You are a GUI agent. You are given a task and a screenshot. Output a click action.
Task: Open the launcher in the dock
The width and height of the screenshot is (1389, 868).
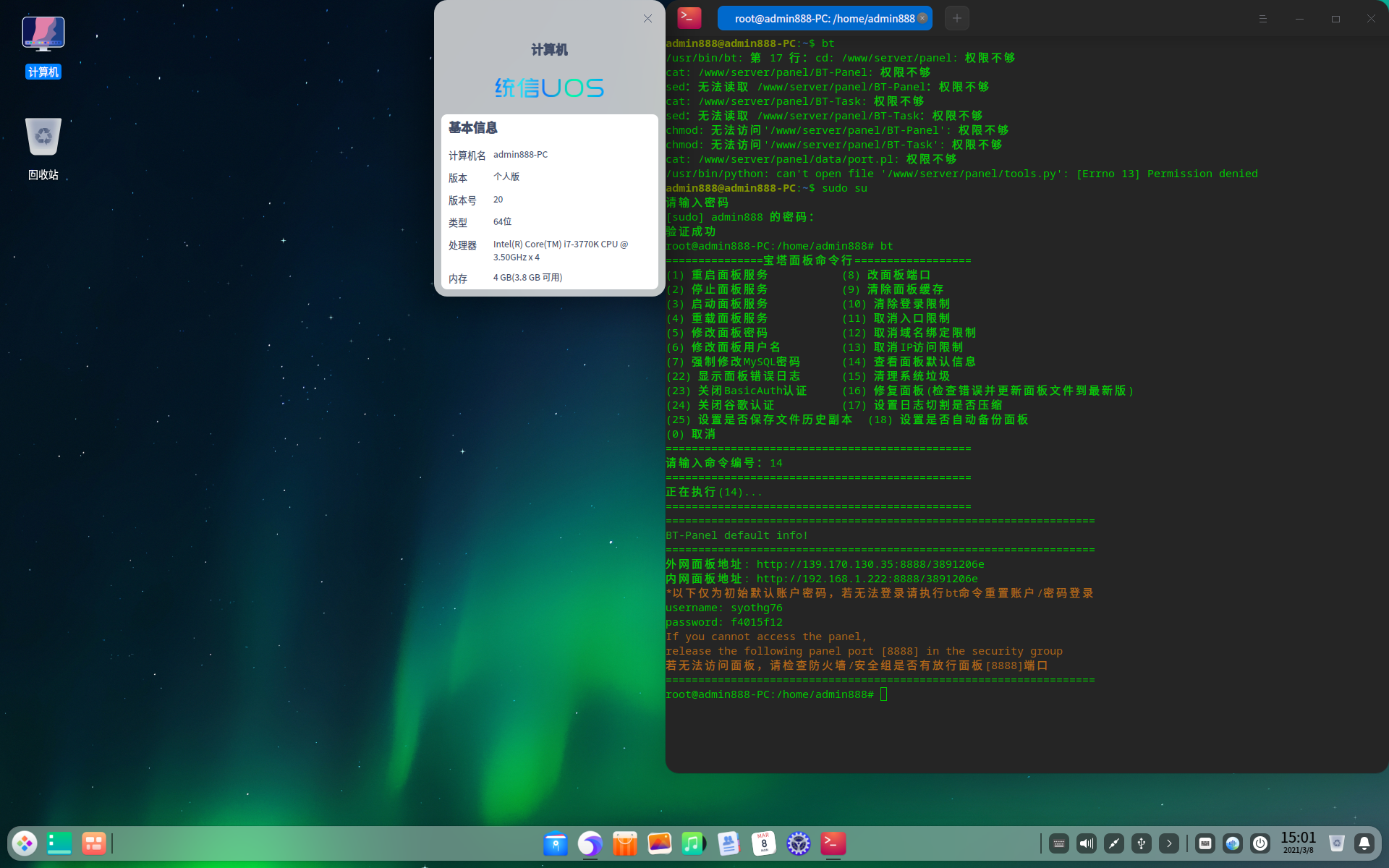point(25,843)
